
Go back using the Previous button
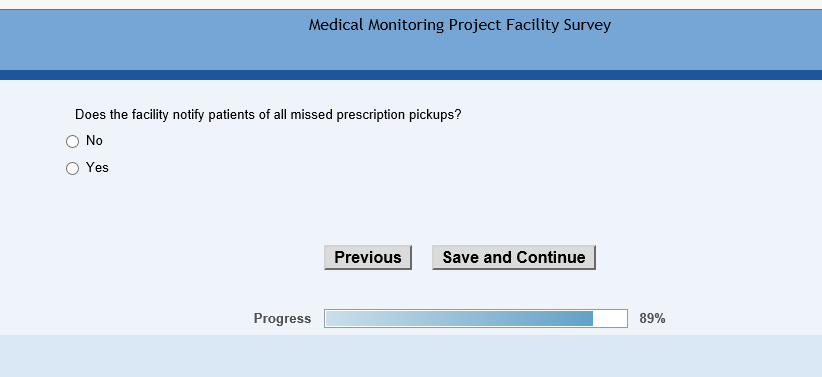click(x=368, y=257)
